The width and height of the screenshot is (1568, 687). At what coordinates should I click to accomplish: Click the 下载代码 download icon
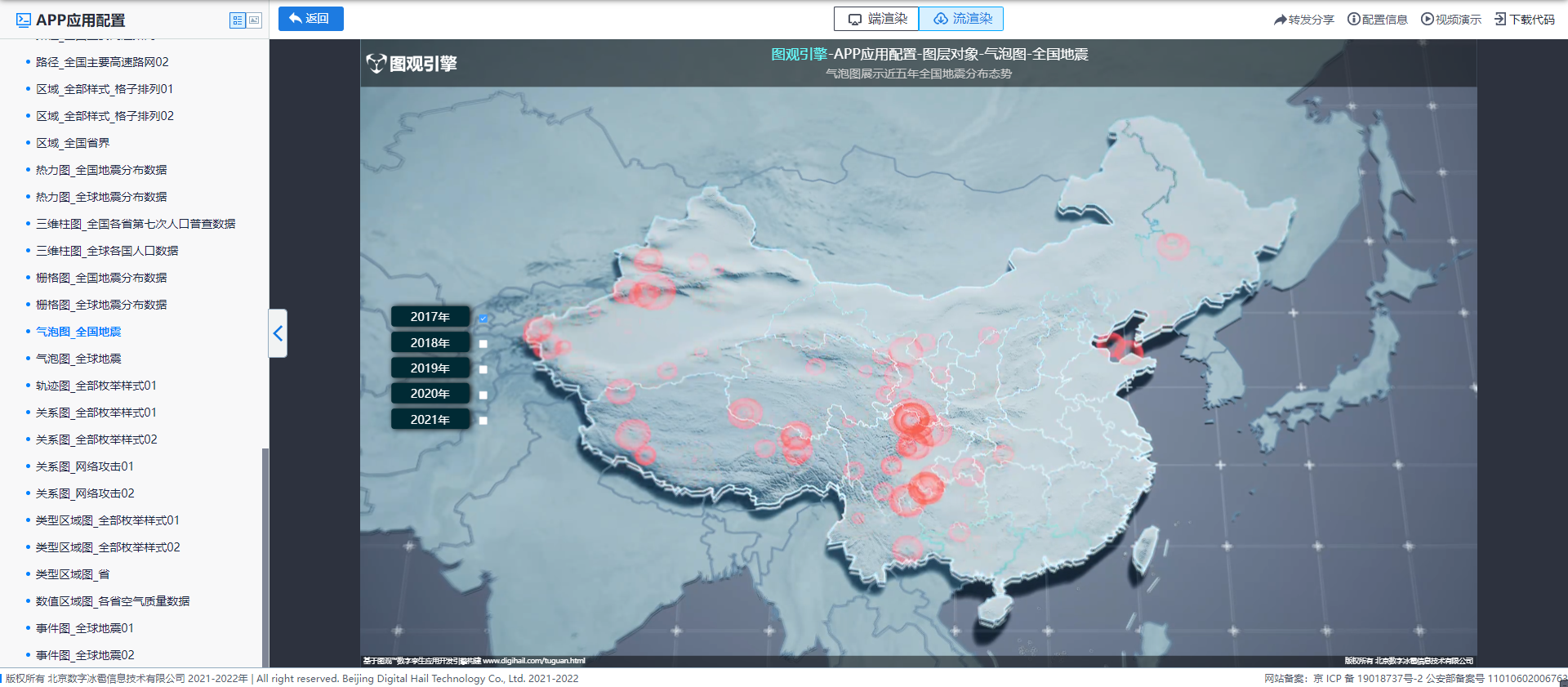1500,20
